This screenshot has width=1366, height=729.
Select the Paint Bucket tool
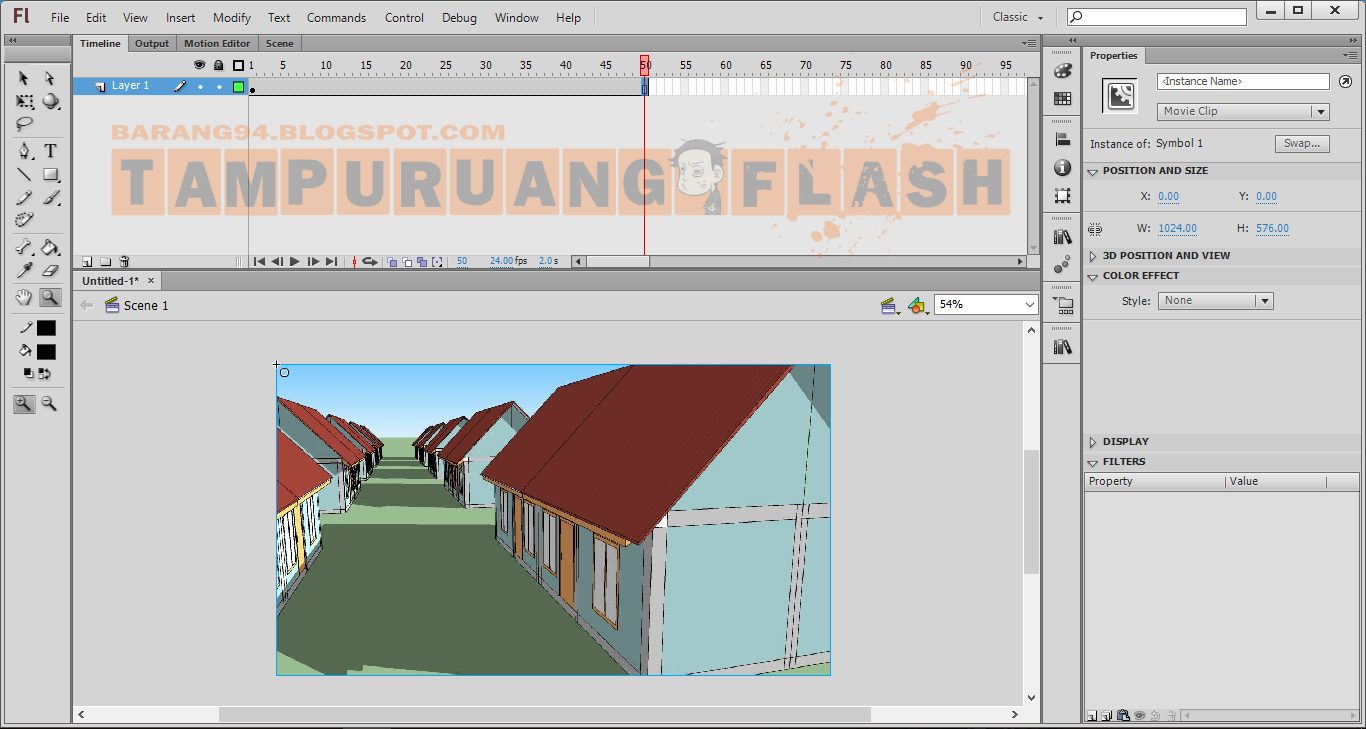(50, 247)
